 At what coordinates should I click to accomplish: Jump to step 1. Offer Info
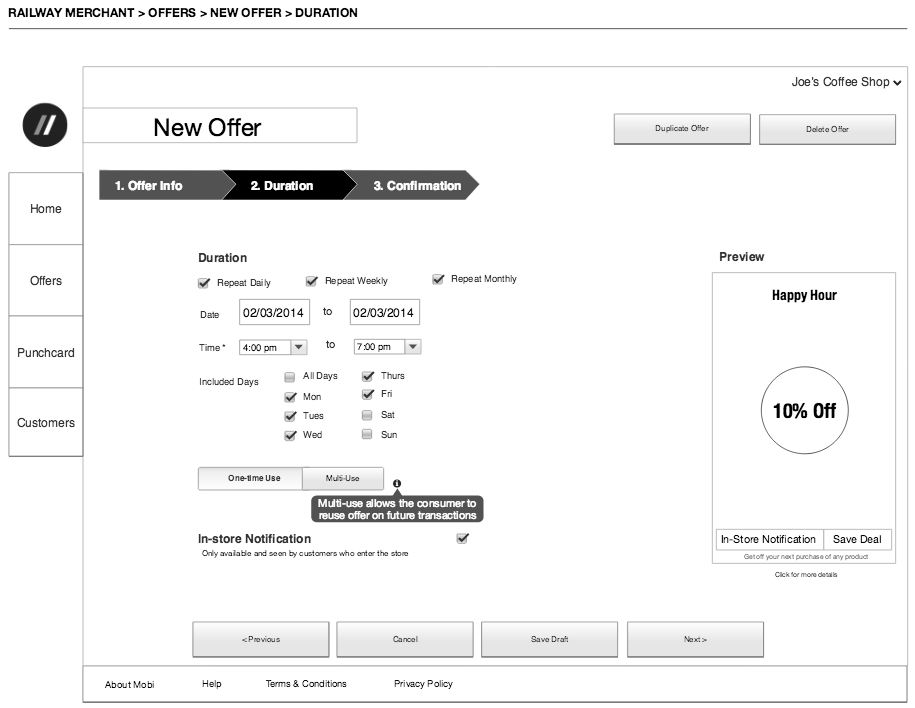pyautogui.click(x=155, y=186)
